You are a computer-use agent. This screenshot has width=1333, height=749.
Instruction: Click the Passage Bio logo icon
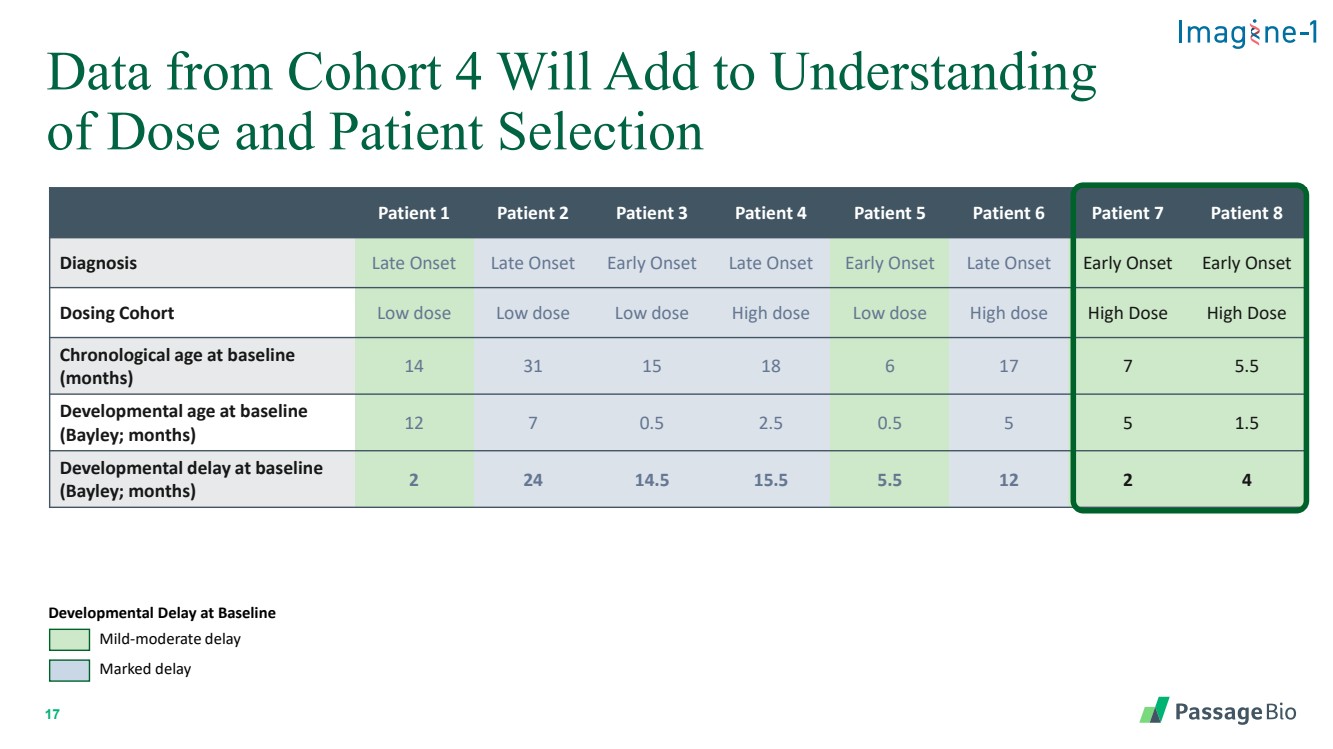coord(1154,711)
